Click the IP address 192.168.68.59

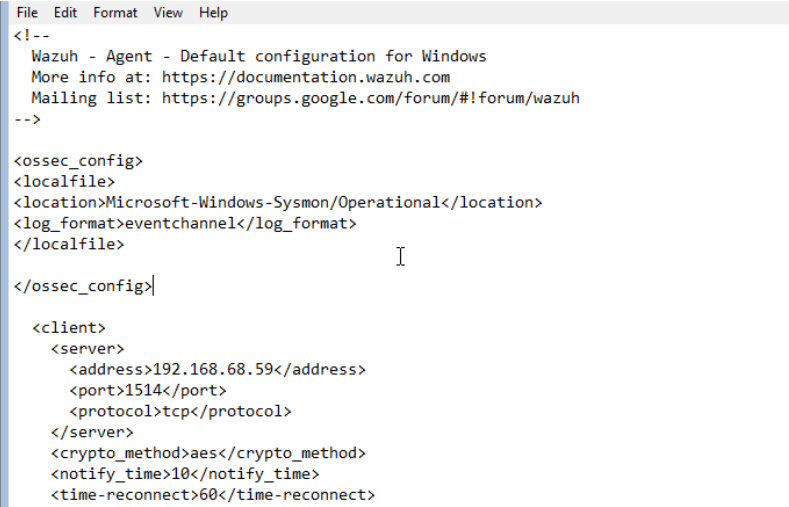(x=213, y=369)
